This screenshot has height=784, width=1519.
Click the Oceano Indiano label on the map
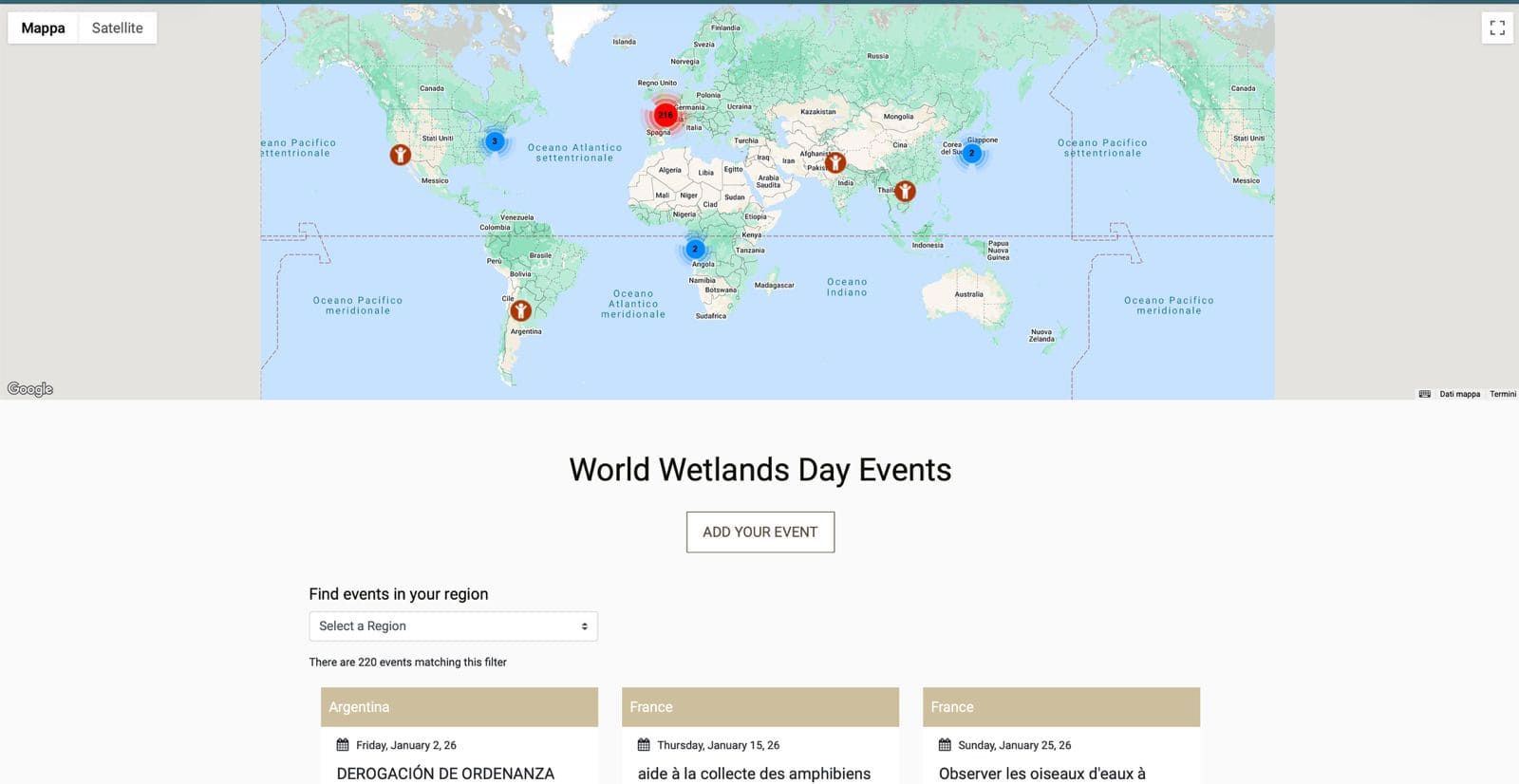pos(847,288)
